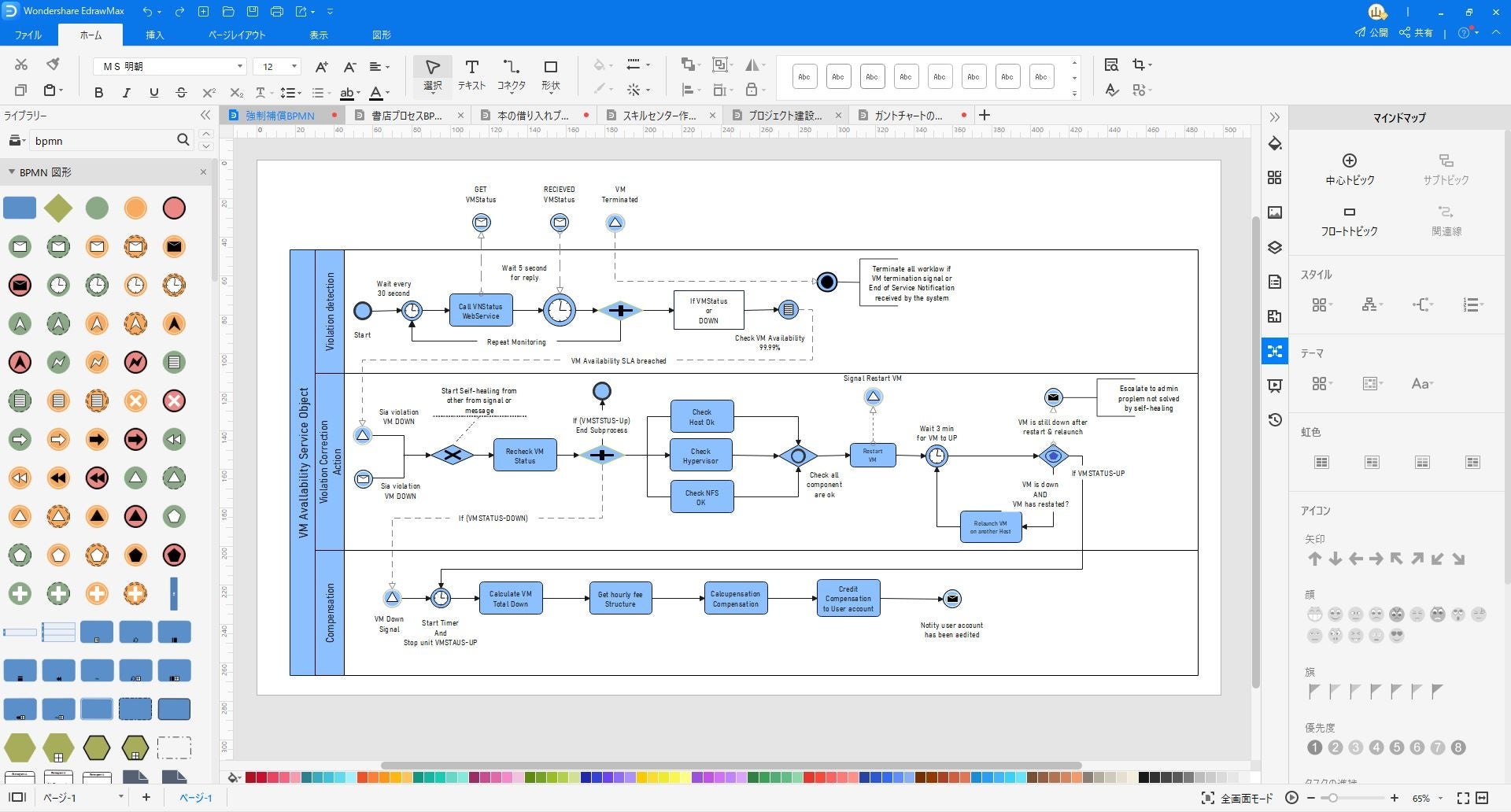Click the bpmn library search field
Screen dimensions: 1511x812
tap(102, 141)
